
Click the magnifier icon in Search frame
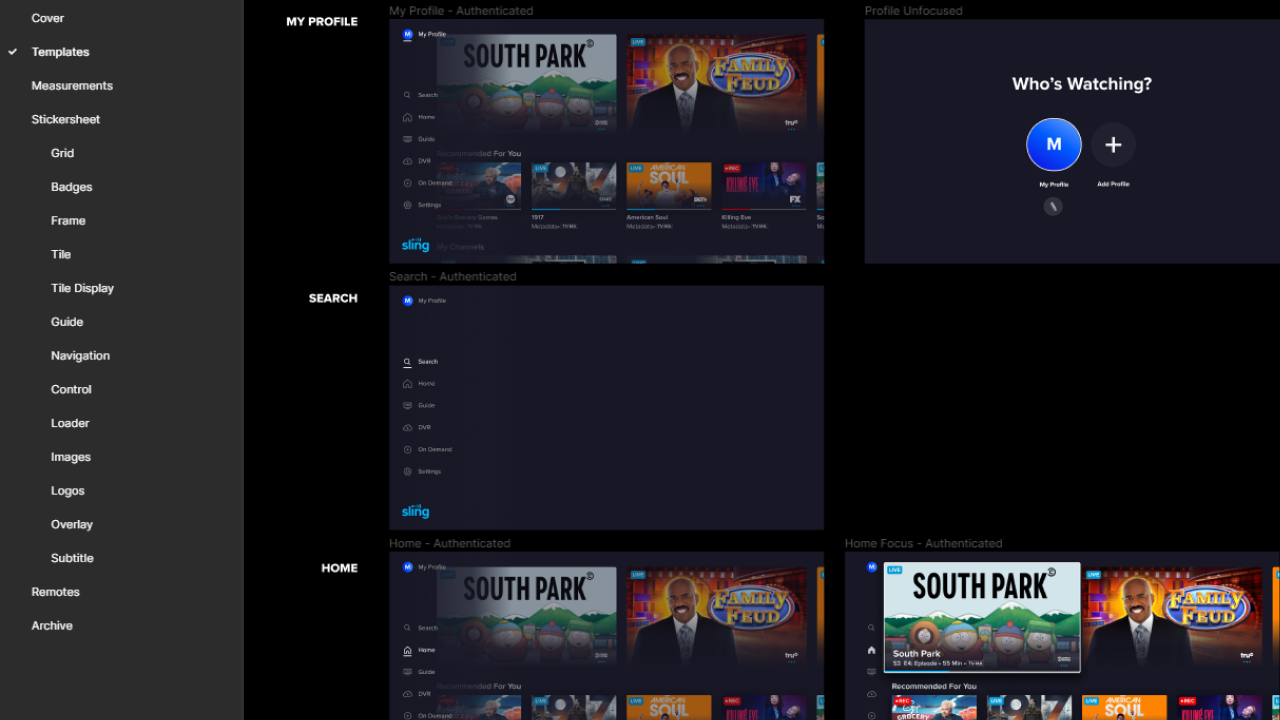tap(407, 362)
